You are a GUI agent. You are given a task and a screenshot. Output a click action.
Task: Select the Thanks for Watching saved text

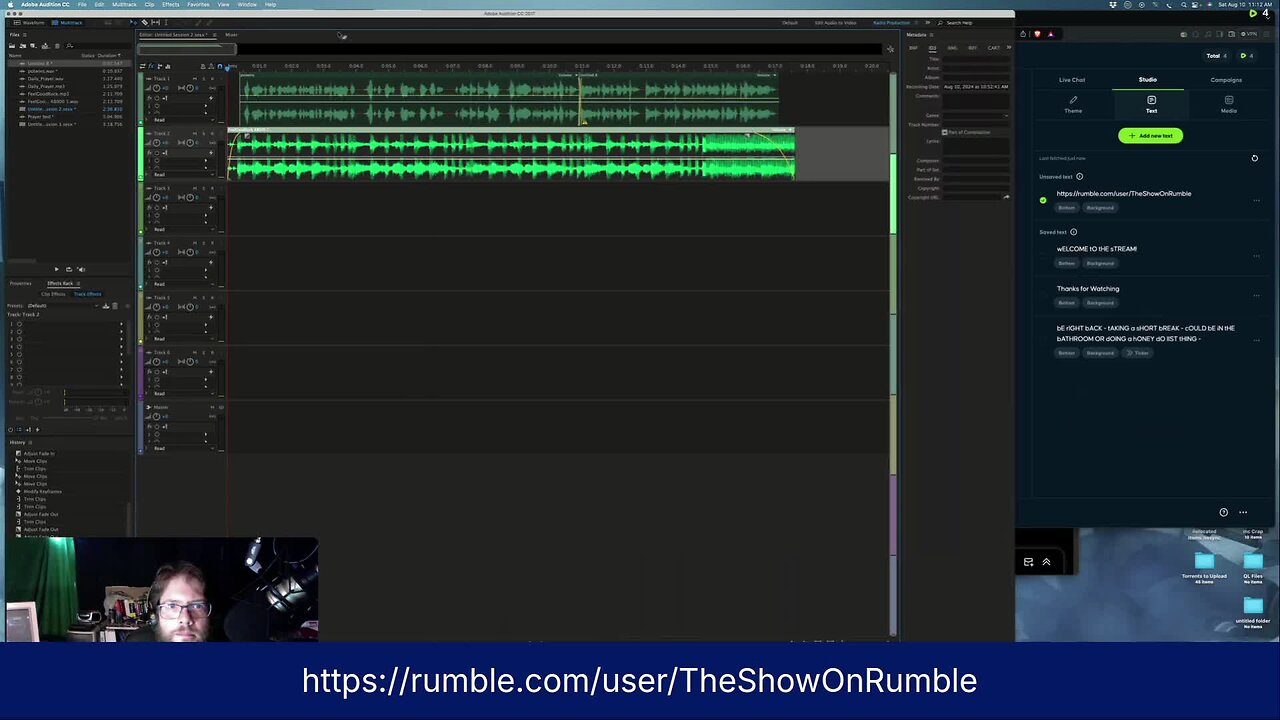click(x=1088, y=288)
